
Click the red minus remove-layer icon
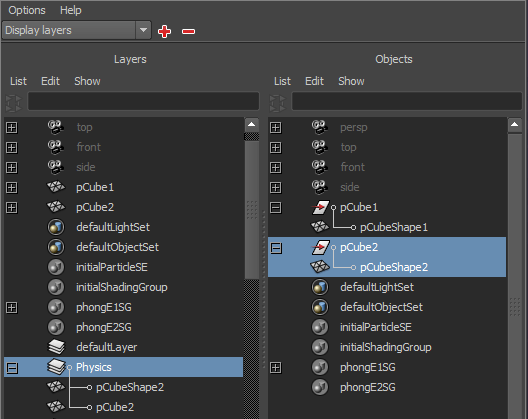coord(188,31)
